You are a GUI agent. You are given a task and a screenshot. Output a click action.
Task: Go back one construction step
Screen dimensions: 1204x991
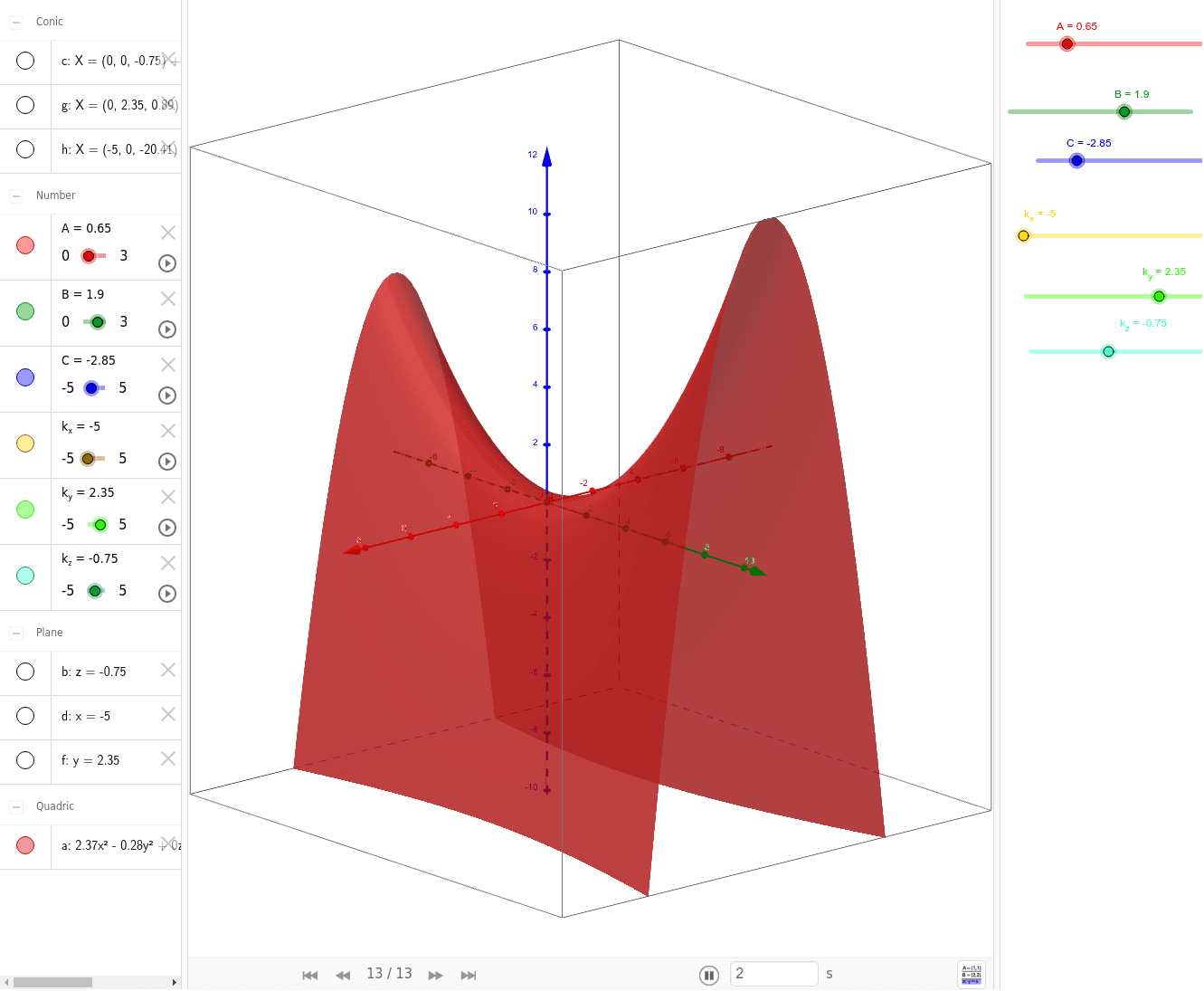pyautogui.click(x=343, y=975)
